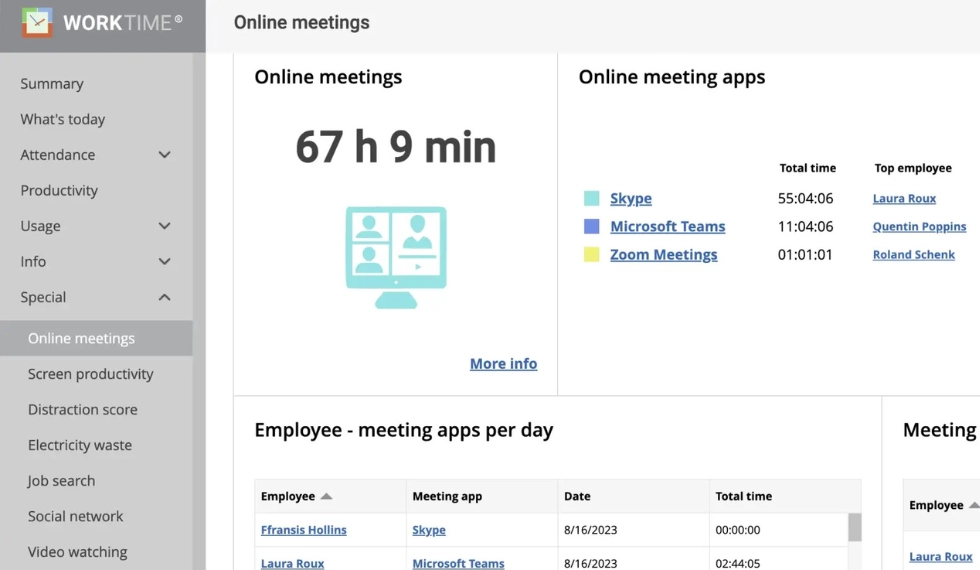The height and width of the screenshot is (570, 980).
Task: Click the 02:44:05 total time cell
Action: pyautogui.click(x=738, y=563)
